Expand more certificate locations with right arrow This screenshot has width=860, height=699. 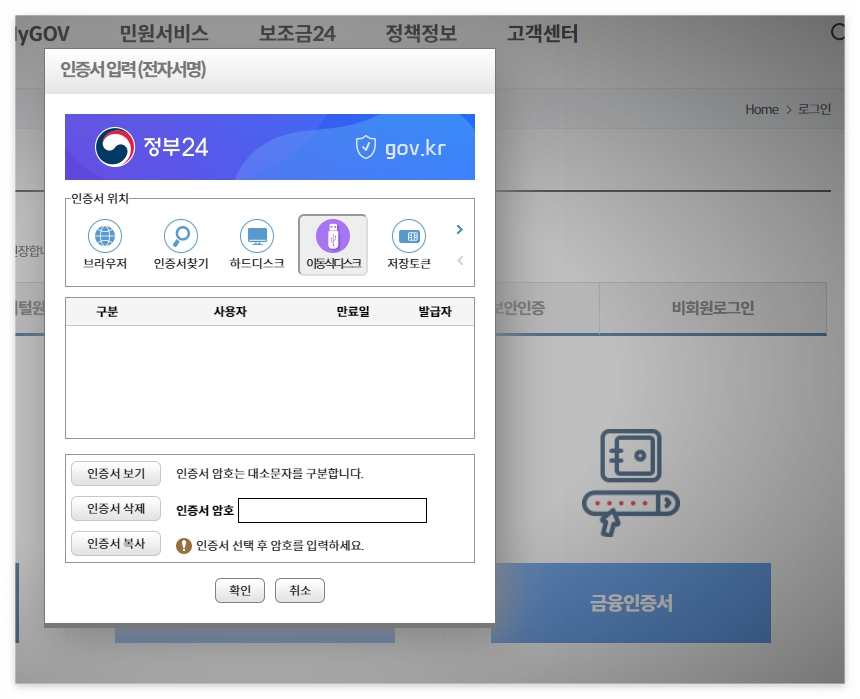459,229
